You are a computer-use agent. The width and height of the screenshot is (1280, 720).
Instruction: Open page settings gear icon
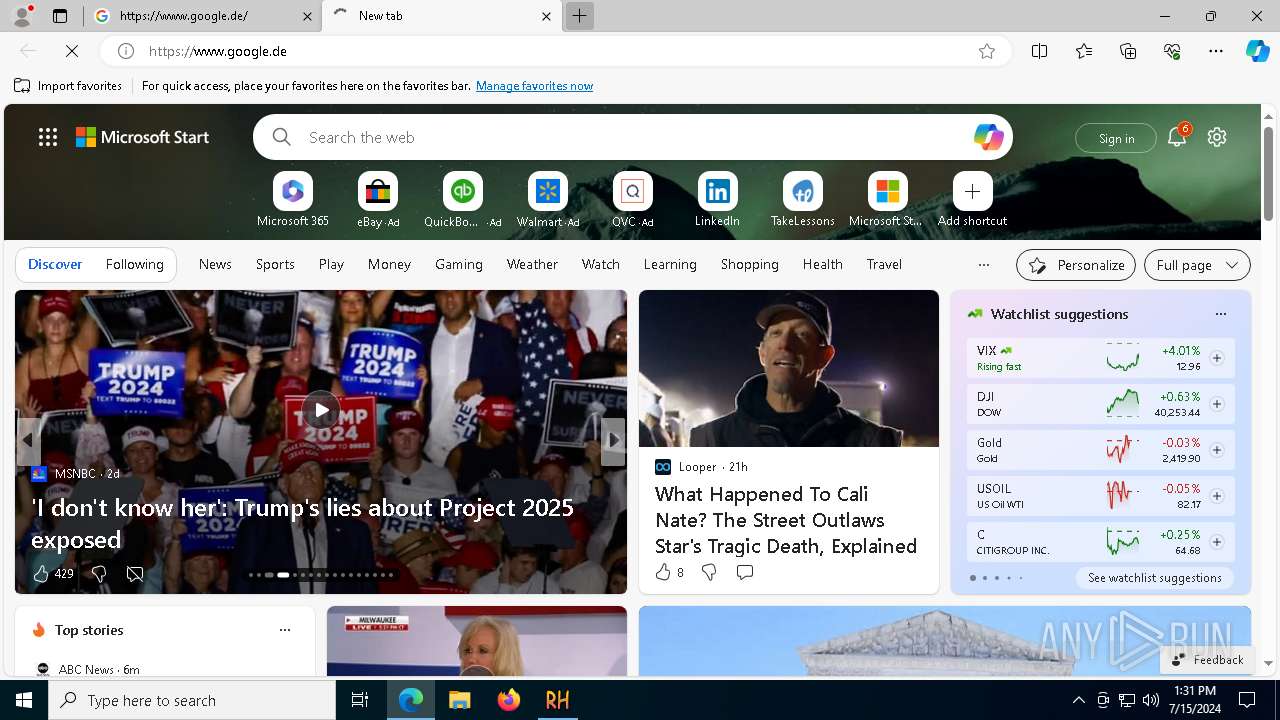coord(1217,137)
